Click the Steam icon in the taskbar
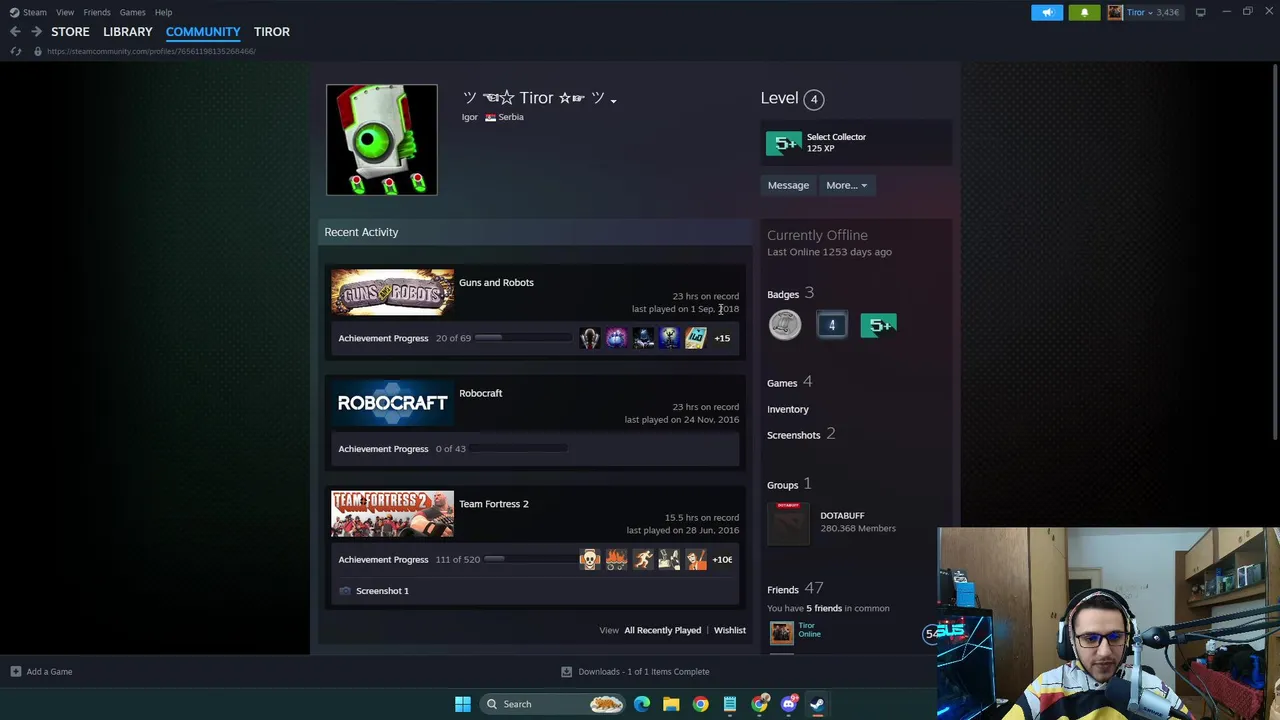Screen dimensions: 1280x720 point(817,704)
